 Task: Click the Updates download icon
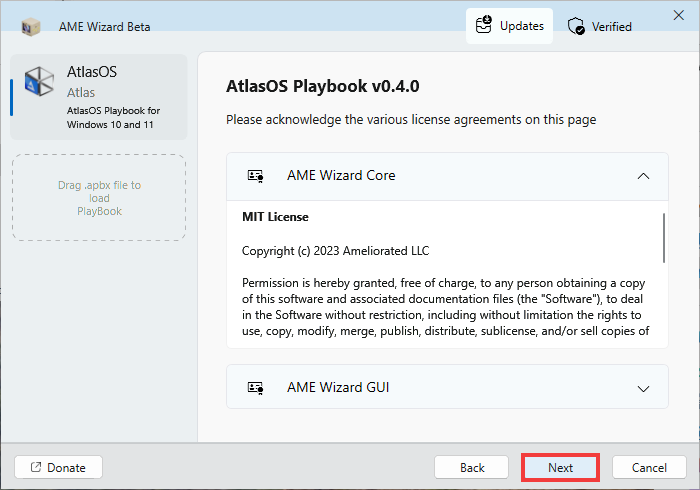[x=483, y=25]
